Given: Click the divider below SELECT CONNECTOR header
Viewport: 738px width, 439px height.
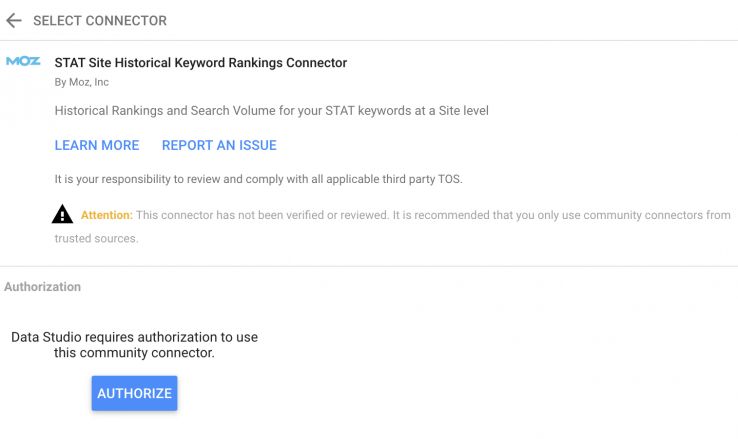Looking at the screenshot, I should click(x=369, y=41).
